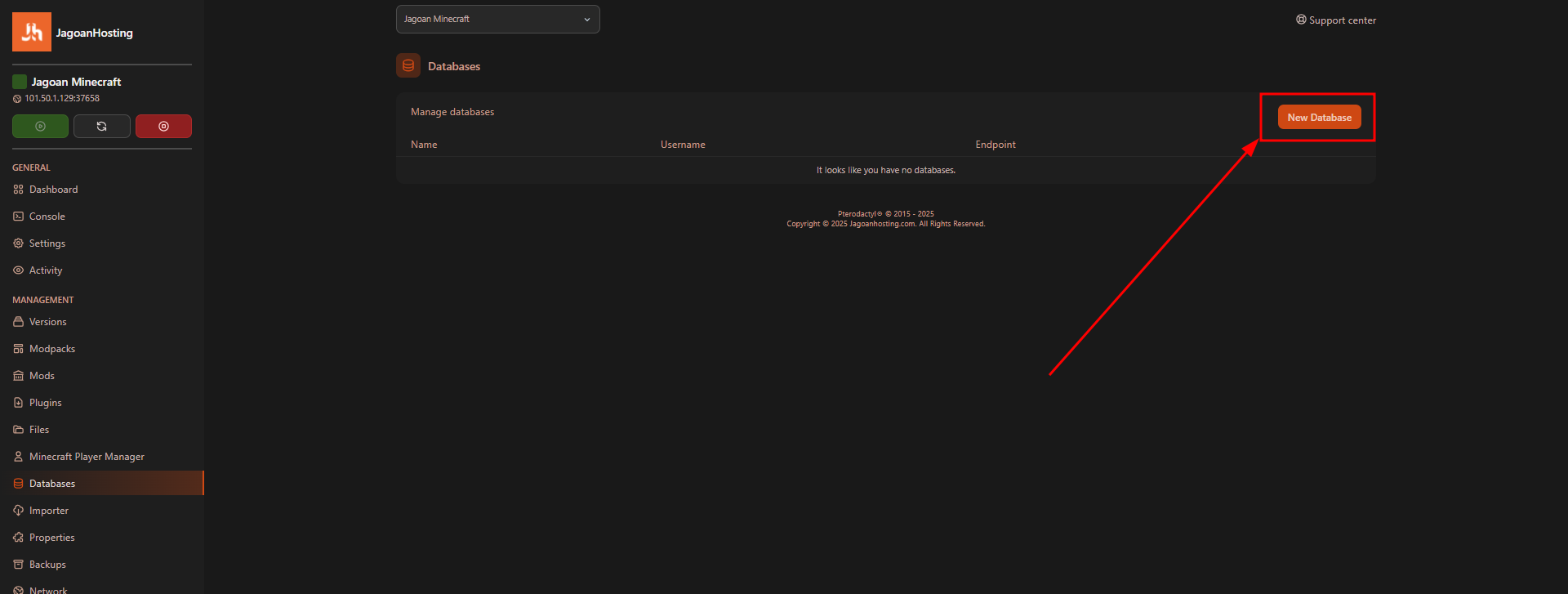
Task: Open the Importer menu item
Action: [102, 511]
